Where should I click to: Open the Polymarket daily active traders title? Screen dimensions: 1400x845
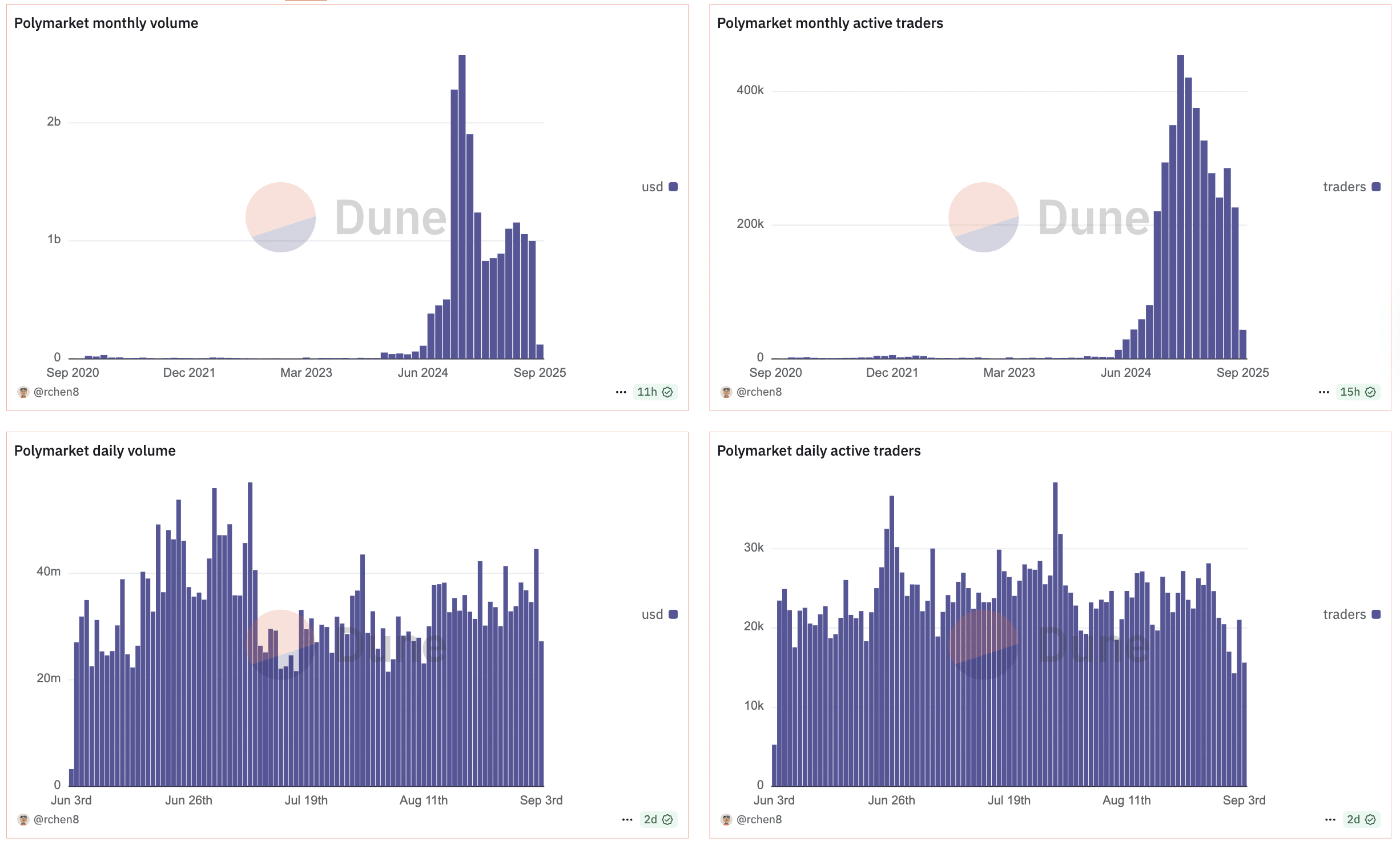(818, 451)
